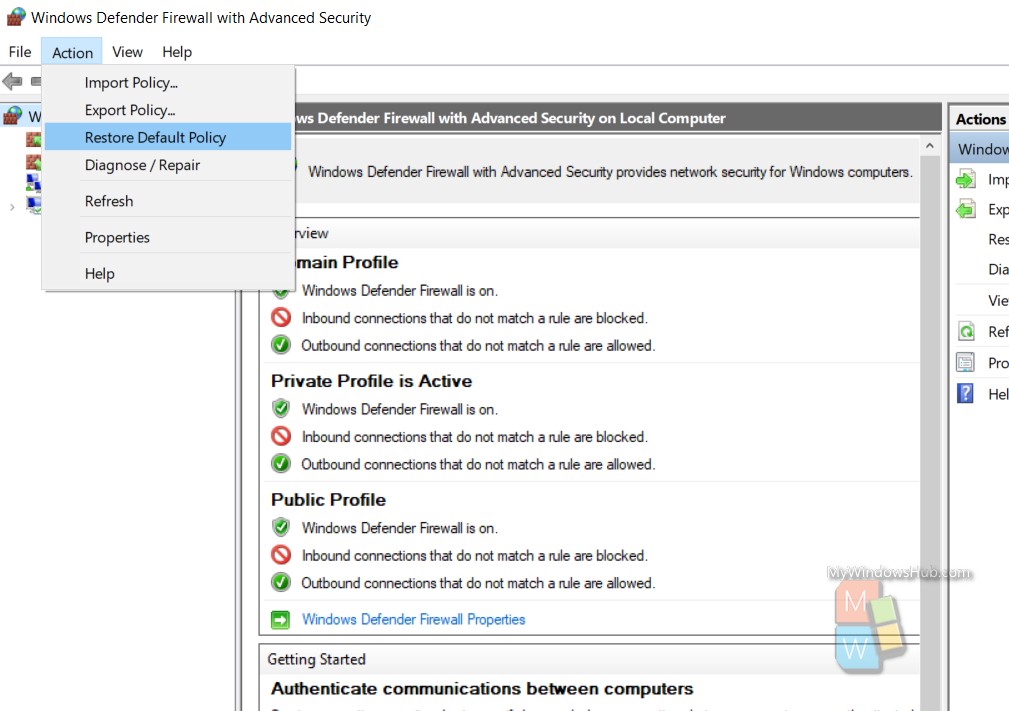Choose Import Policy... from the Action menu
Viewport: 1009px width, 711px height.
168,83
